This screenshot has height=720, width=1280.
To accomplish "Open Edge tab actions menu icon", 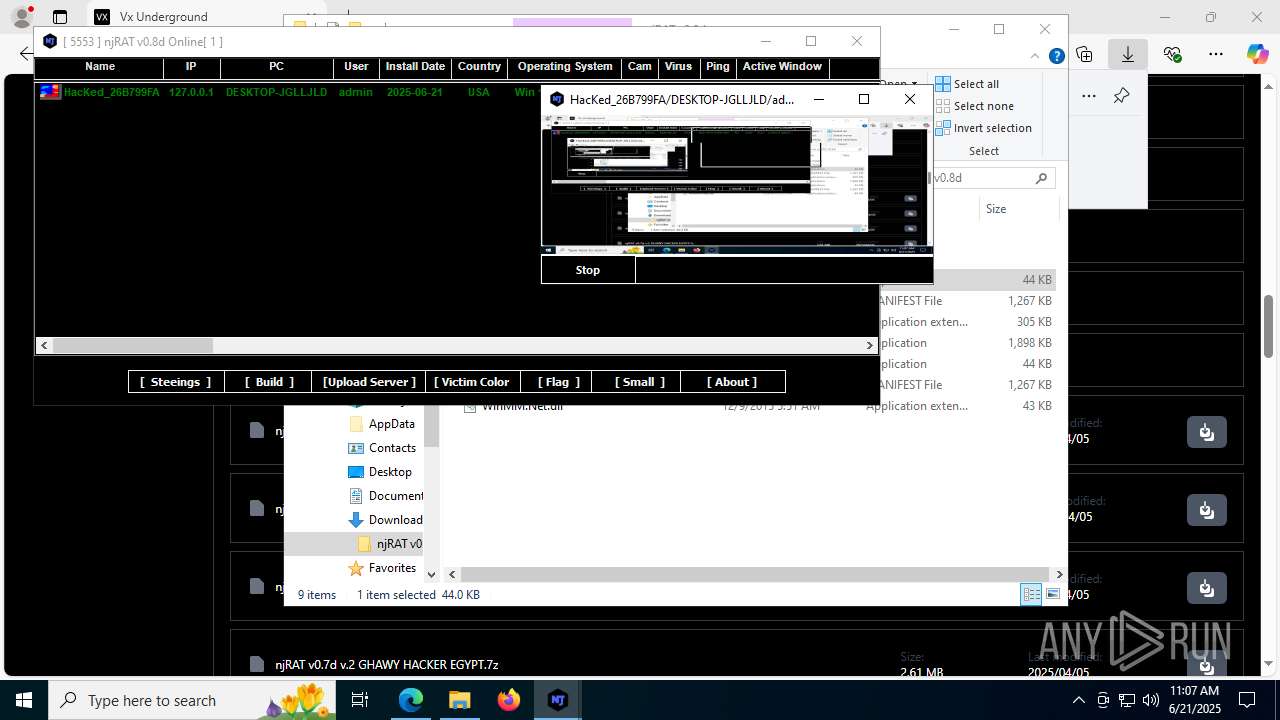I will (60, 17).
